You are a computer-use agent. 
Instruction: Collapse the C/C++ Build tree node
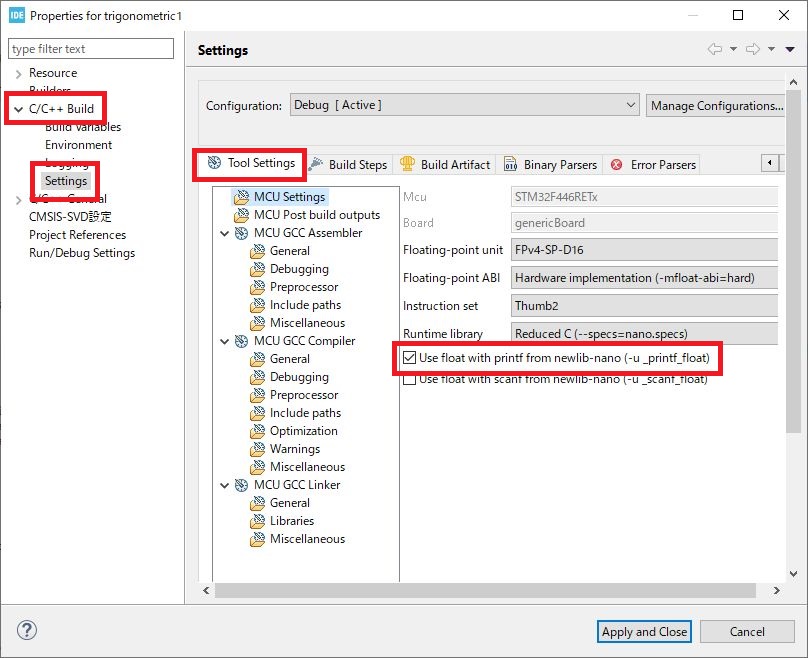pyautogui.click(x=18, y=109)
